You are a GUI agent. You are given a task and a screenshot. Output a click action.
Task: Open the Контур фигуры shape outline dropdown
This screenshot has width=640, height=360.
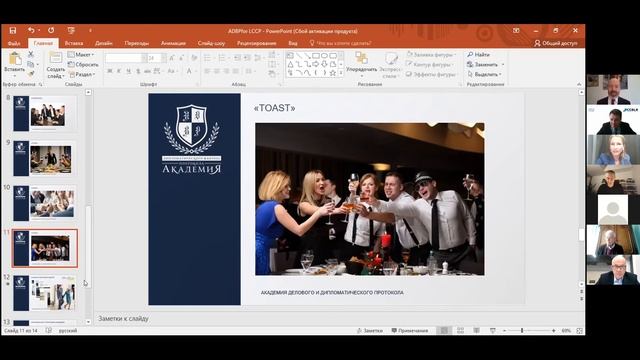(x=429, y=64)
